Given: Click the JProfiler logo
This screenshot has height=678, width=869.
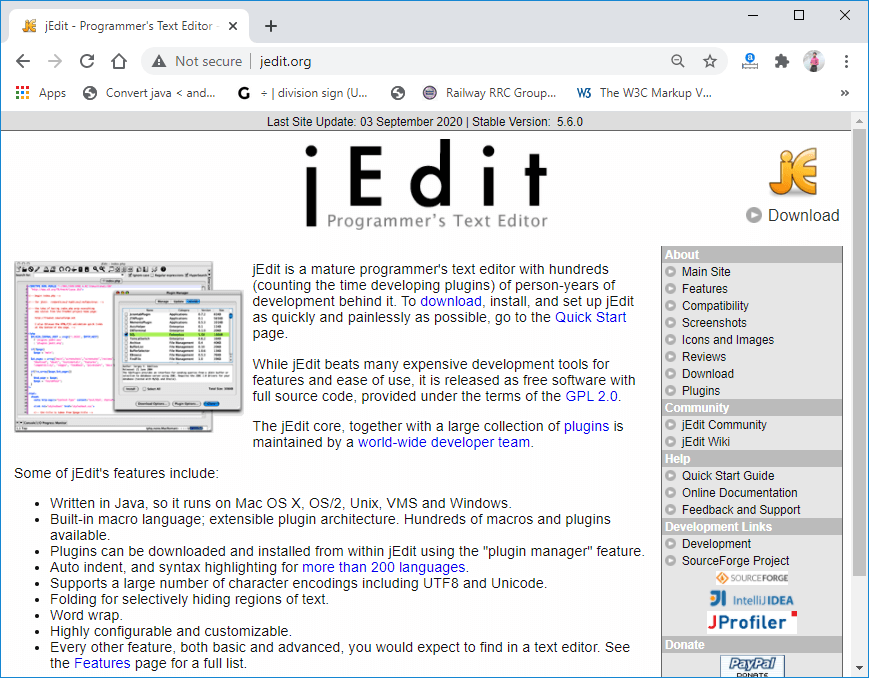Looking at the screenshot, I should (752, 622).
